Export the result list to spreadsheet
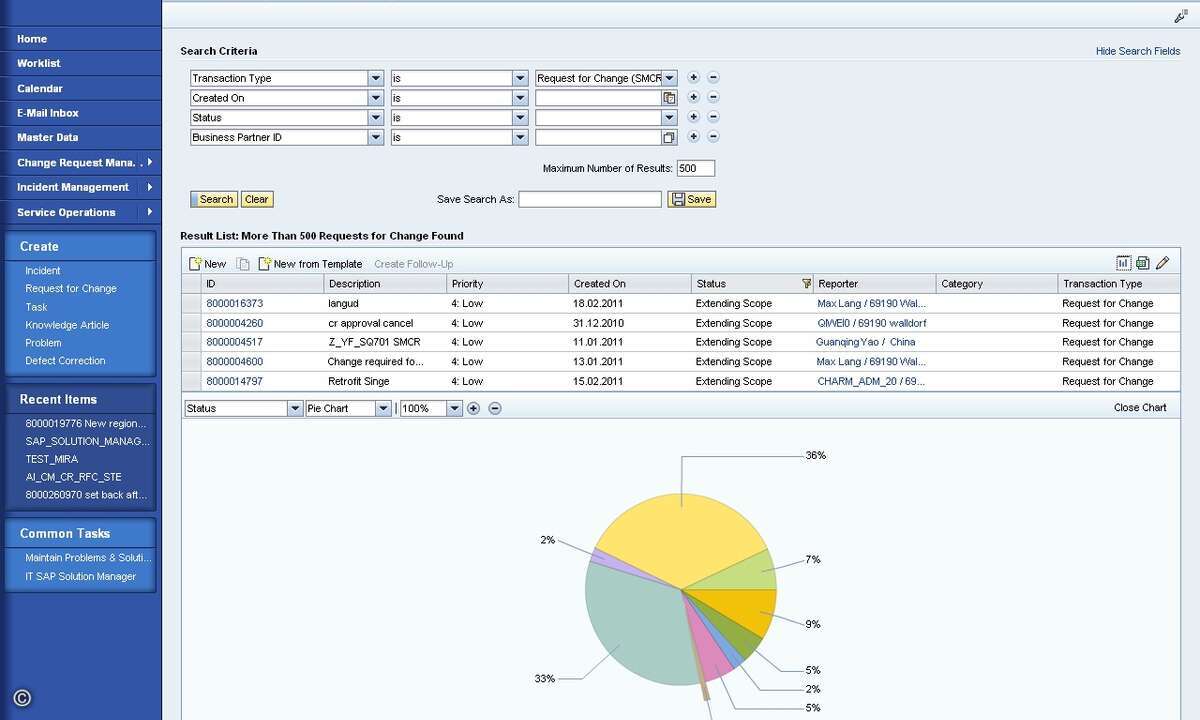The image size is (1200, 720). click(1142, 263)
